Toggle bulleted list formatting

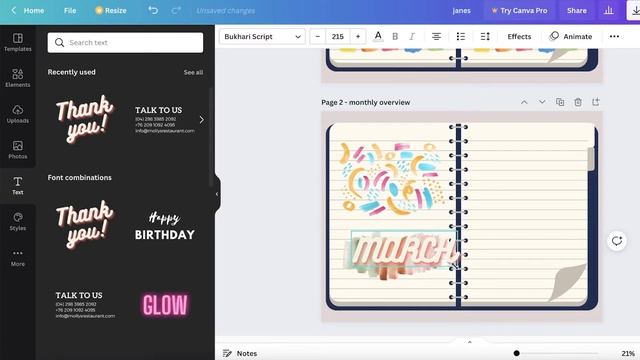point(461,36)
